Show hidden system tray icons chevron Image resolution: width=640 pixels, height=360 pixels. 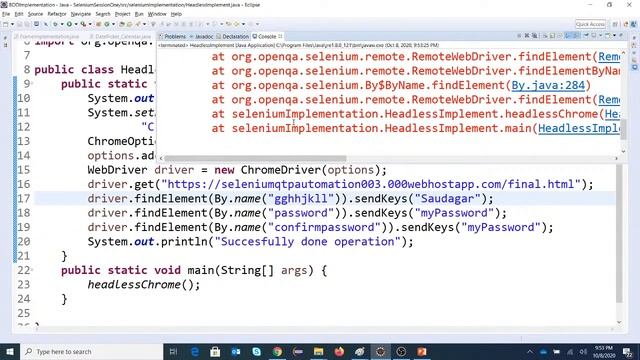point(530,351)
